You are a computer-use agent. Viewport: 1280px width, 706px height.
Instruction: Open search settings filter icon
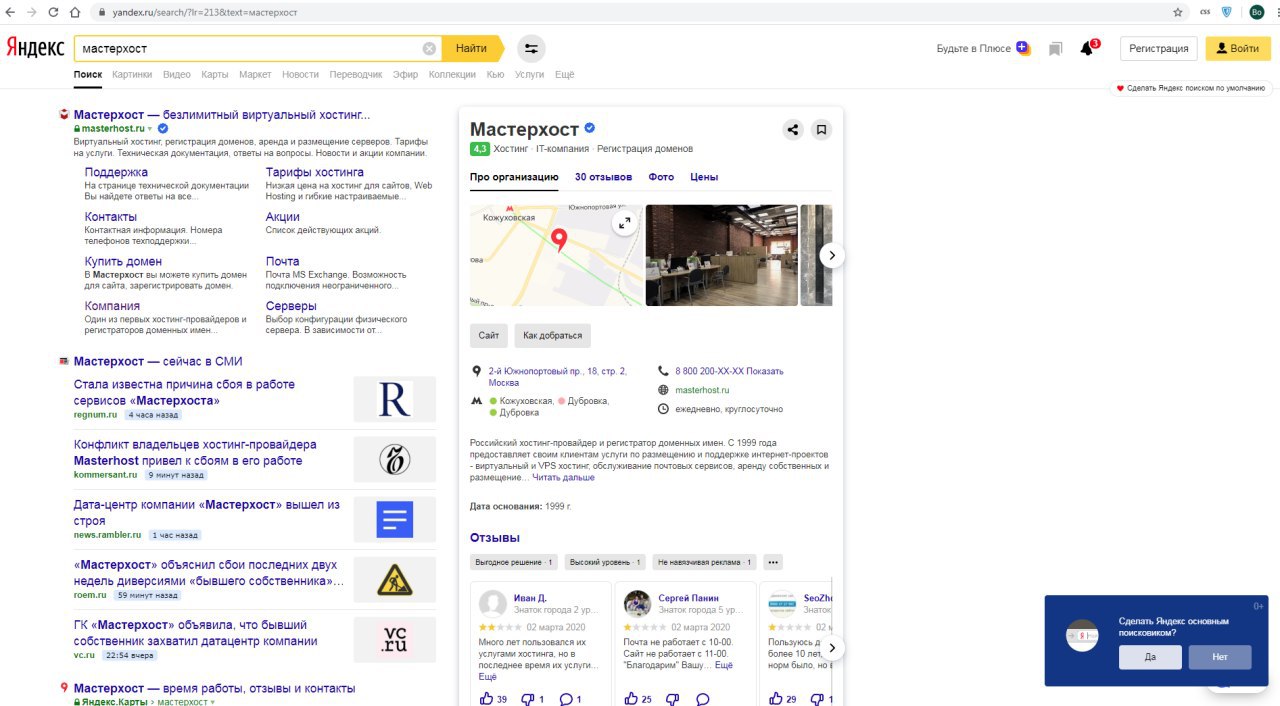tap(531, 48)
